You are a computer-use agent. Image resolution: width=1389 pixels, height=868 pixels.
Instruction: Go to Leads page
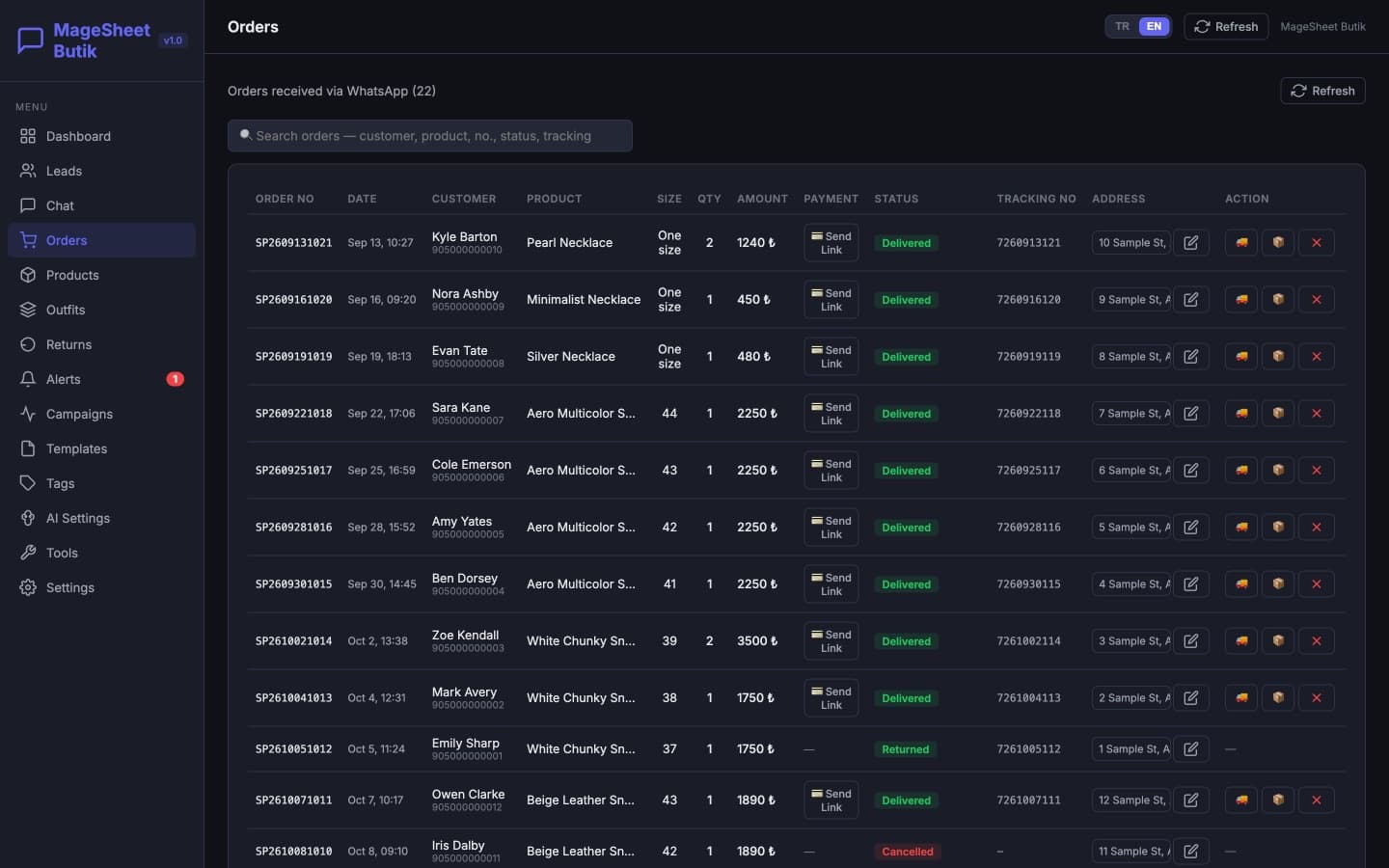tap(101, 171)
